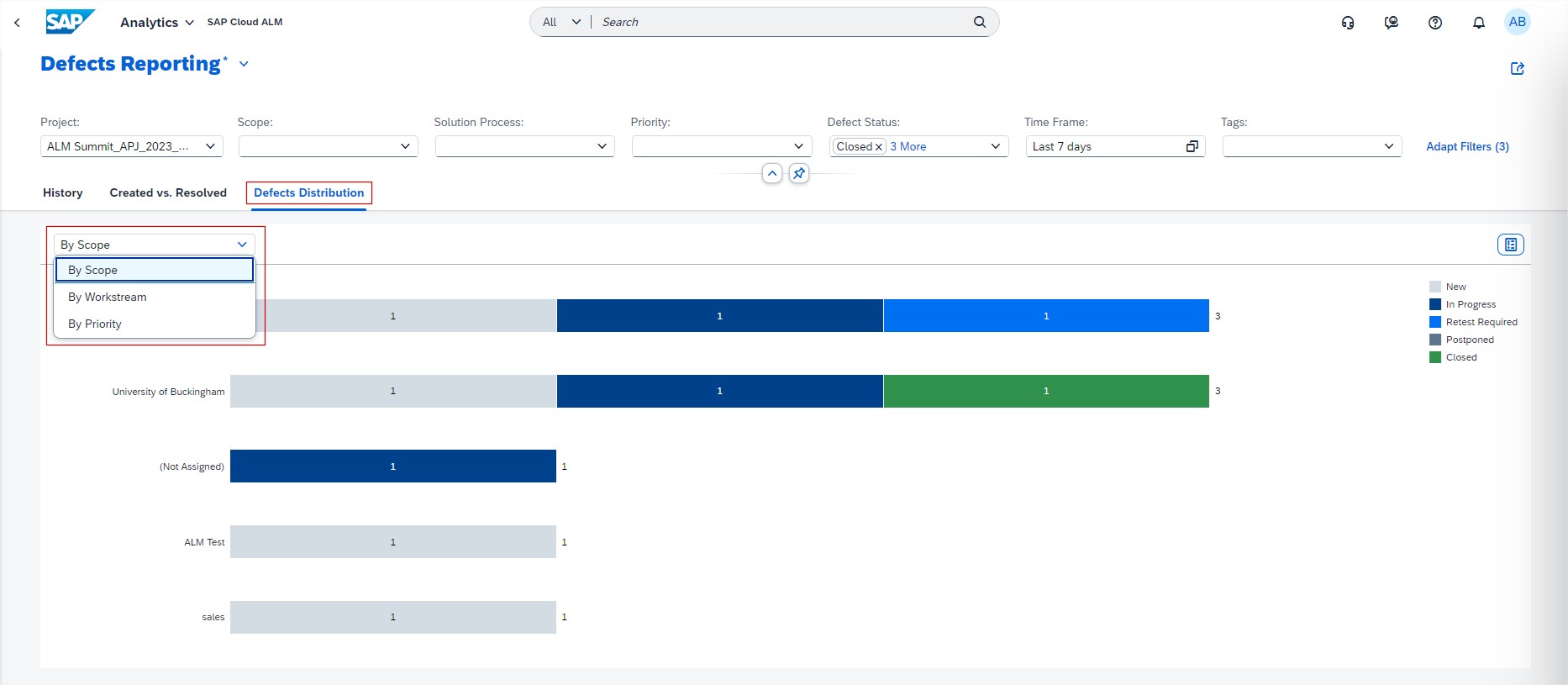Image resolution: width=1568 pixels, height=685 pixels.
Task: Open the help question mark icon
Action: coord(1434,23)
